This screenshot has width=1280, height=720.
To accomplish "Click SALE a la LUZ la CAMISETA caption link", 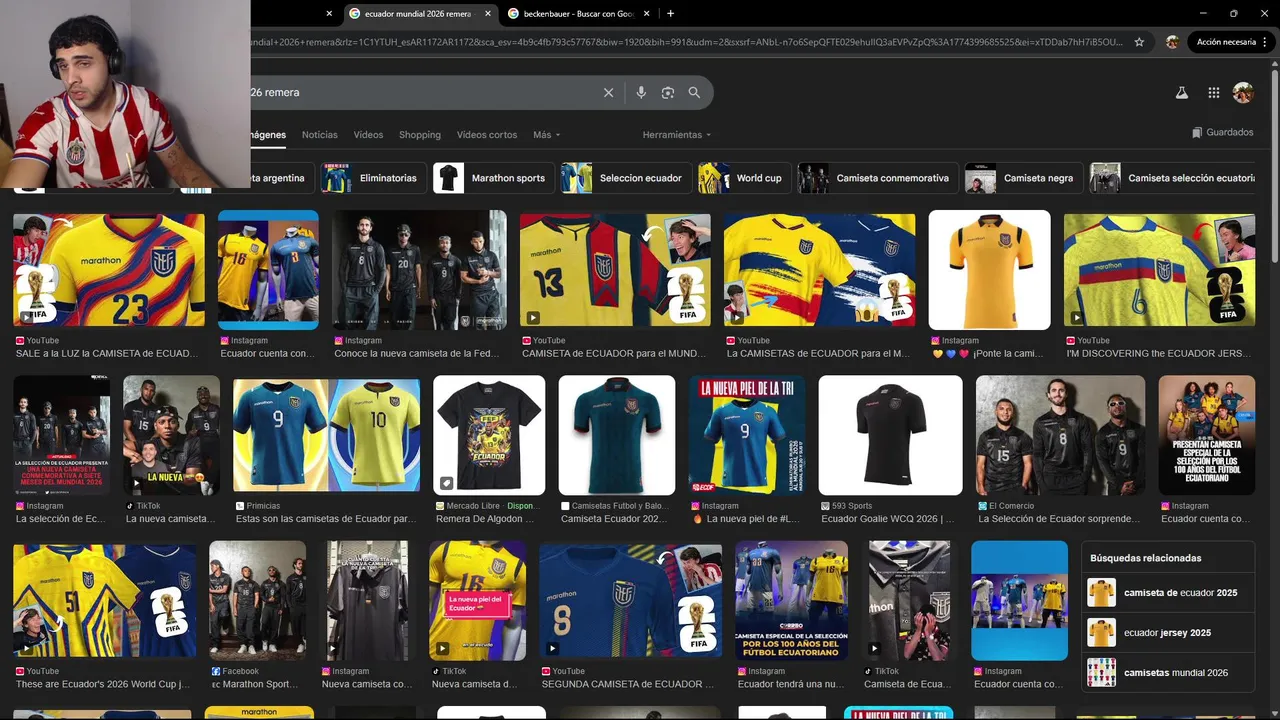I will point(106,354).
